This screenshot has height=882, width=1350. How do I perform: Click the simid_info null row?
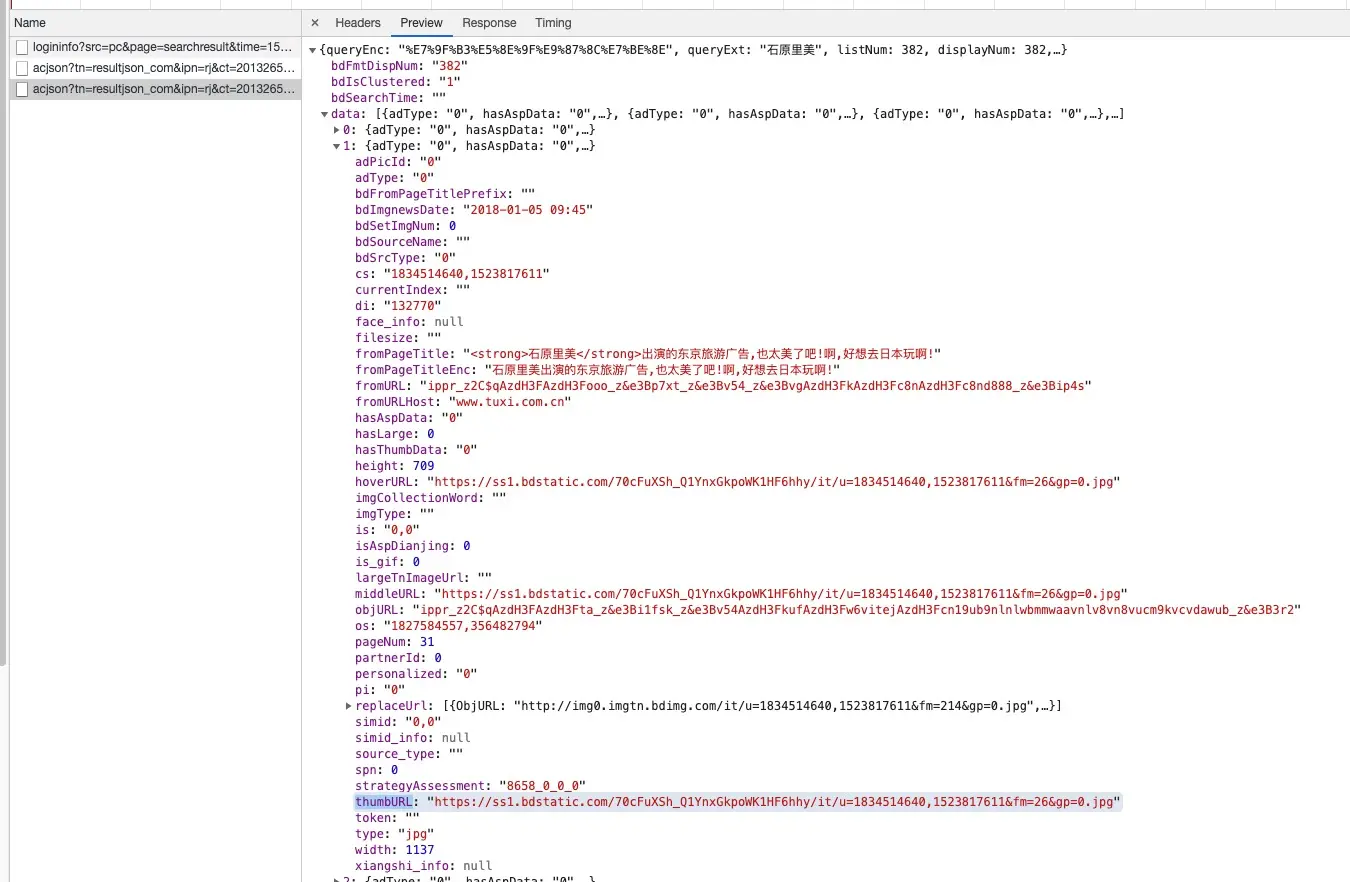(413, 738)
